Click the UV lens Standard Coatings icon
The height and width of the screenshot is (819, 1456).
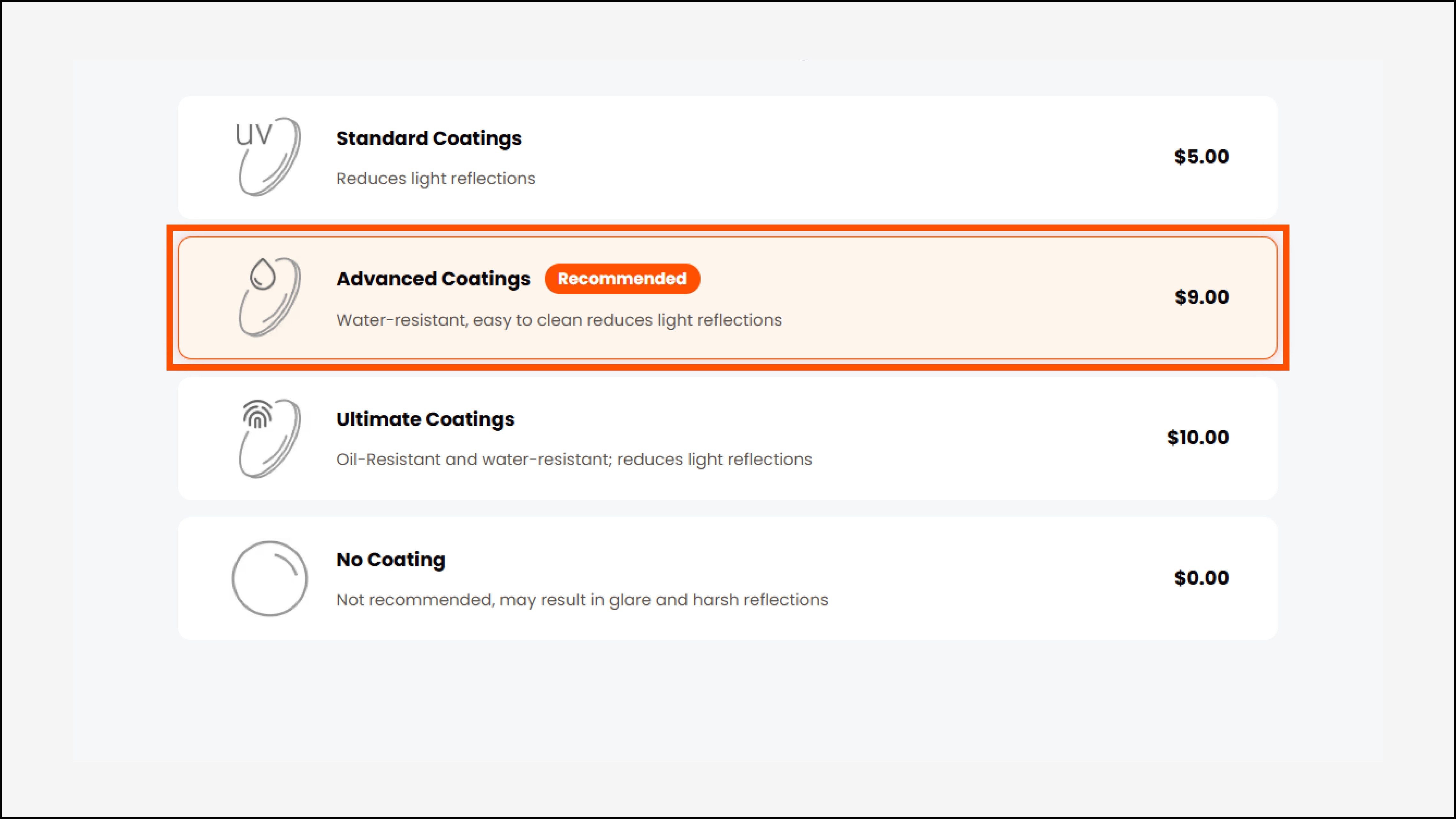tap(269, 157)
